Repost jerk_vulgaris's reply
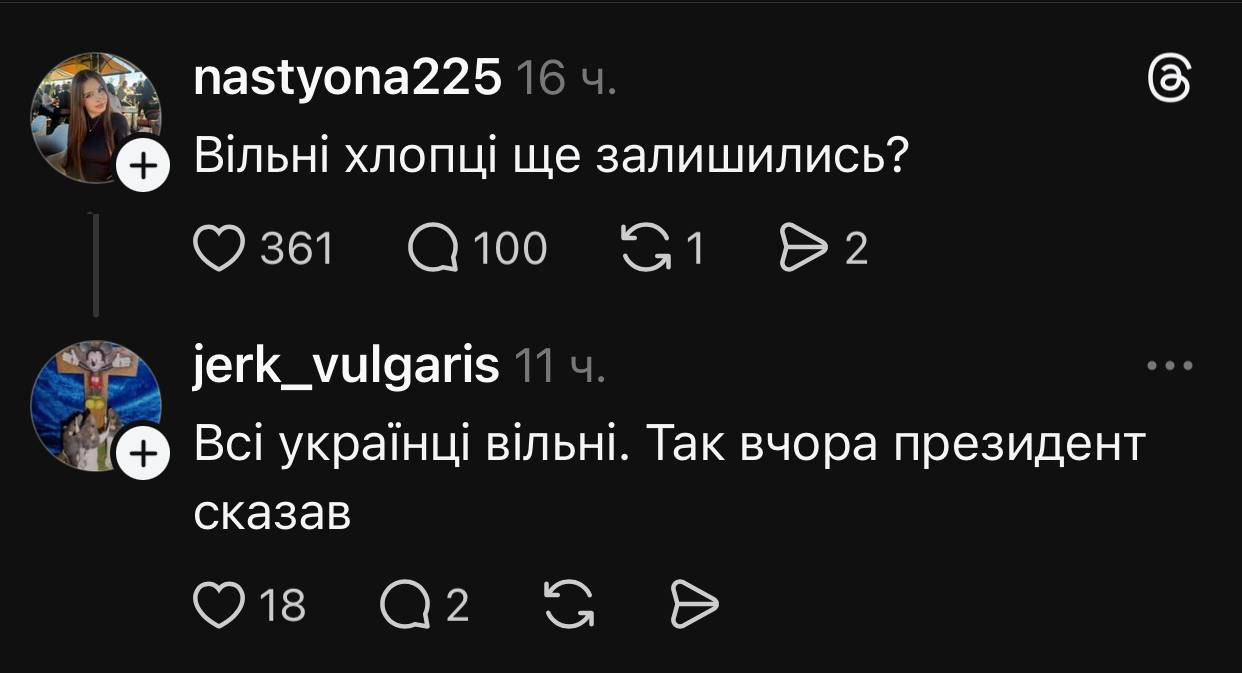Viewport: 1242px width, 673px height. coord(568,605)
